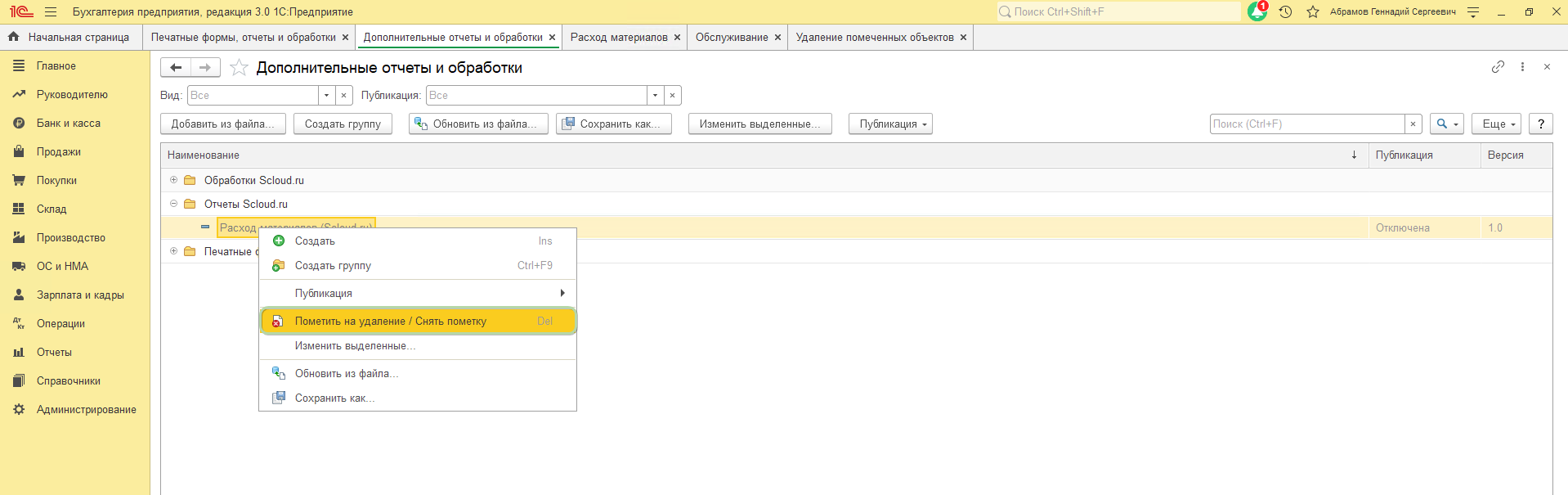
Task: Open the Публикация filter dropdown arrow
Action: (655, 95)
